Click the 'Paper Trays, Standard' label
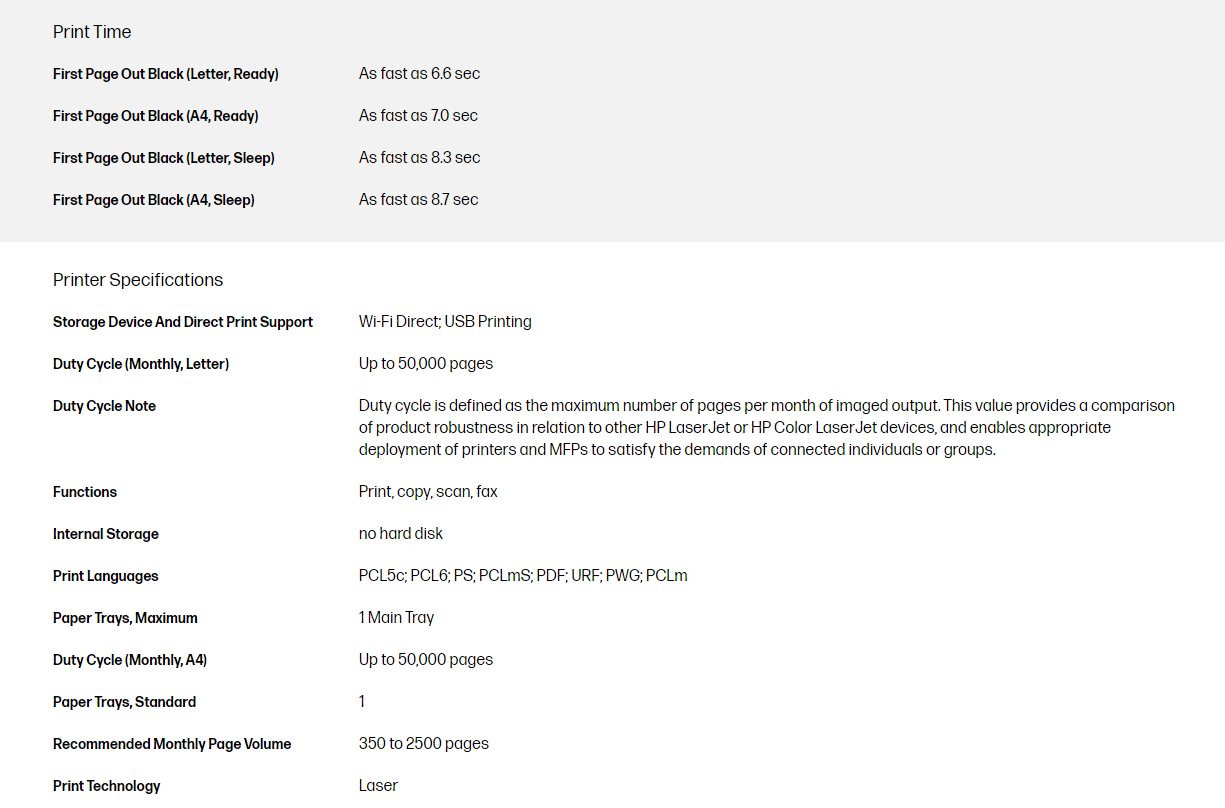This screenshot has width=1225, height=808. click(124, 702)
